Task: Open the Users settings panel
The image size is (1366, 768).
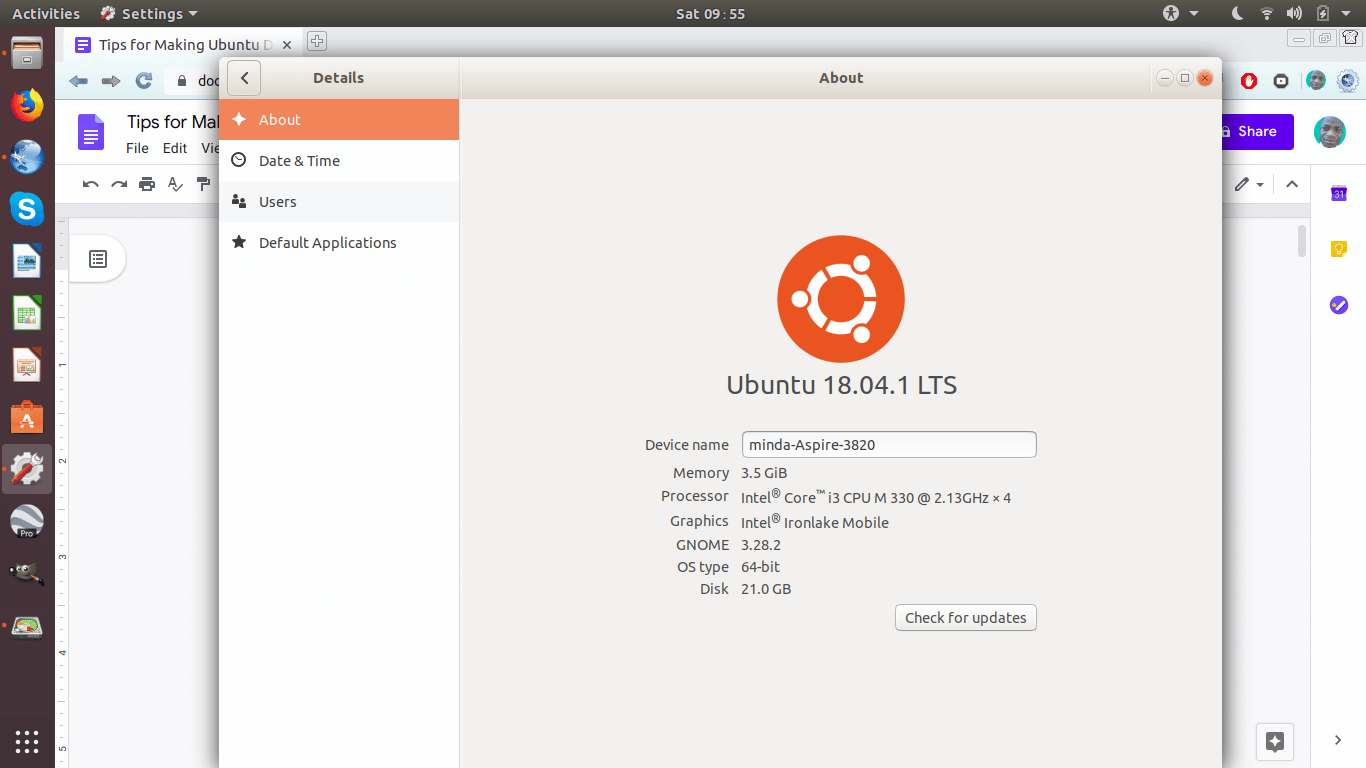Action: pyautogui.click(x=339, y=201)
